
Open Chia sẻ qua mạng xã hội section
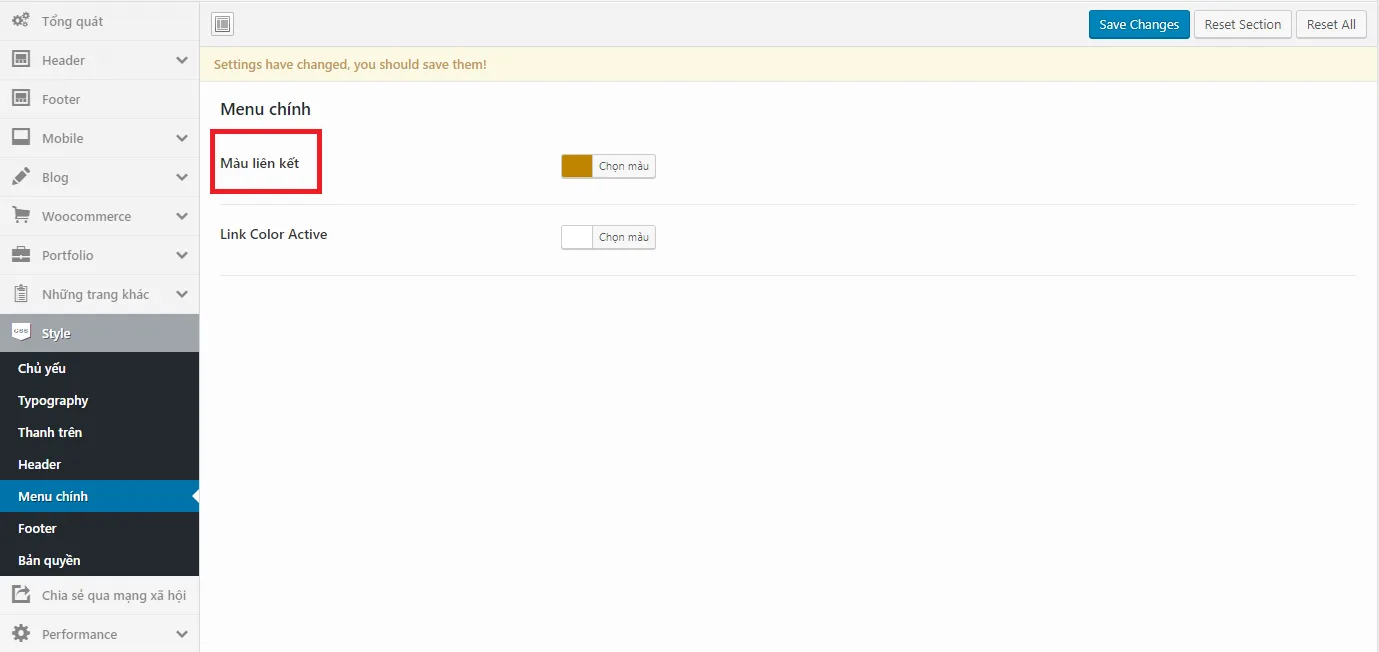click(x=99, y=595)
